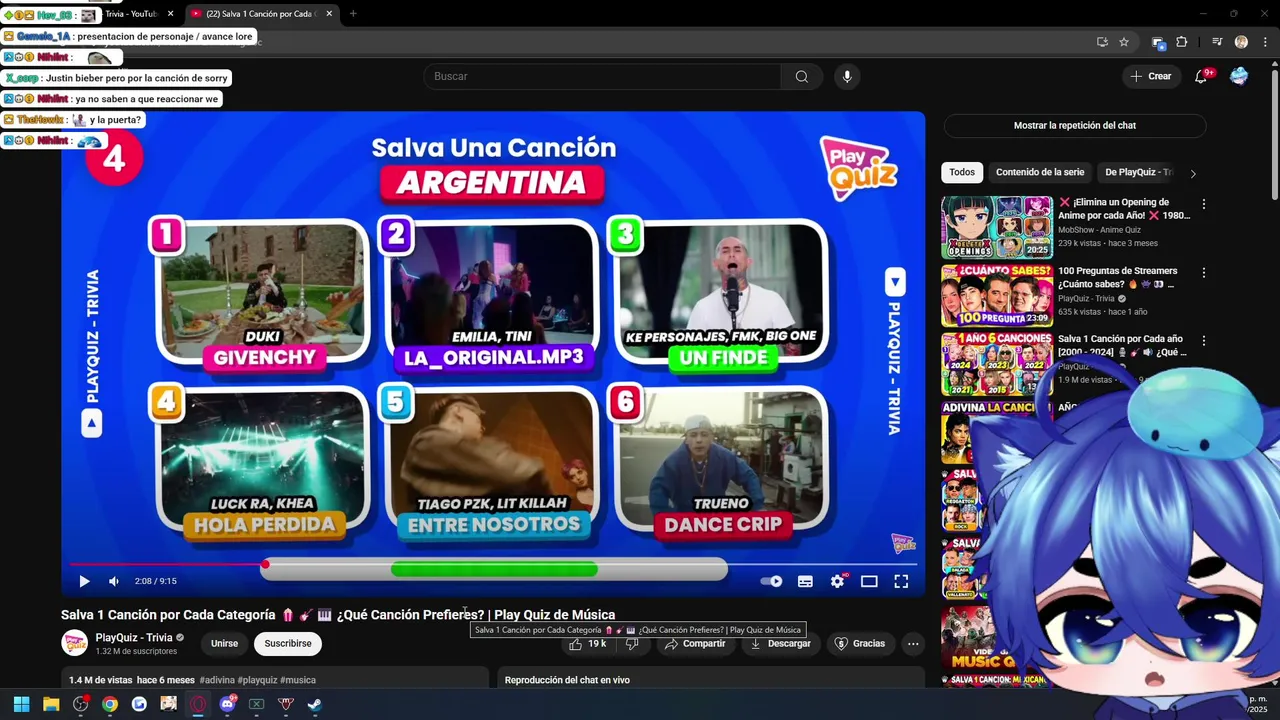This screenshot has width=1280, height=720.
Task: Click Suscribirse button
Action: click(288, 644)
